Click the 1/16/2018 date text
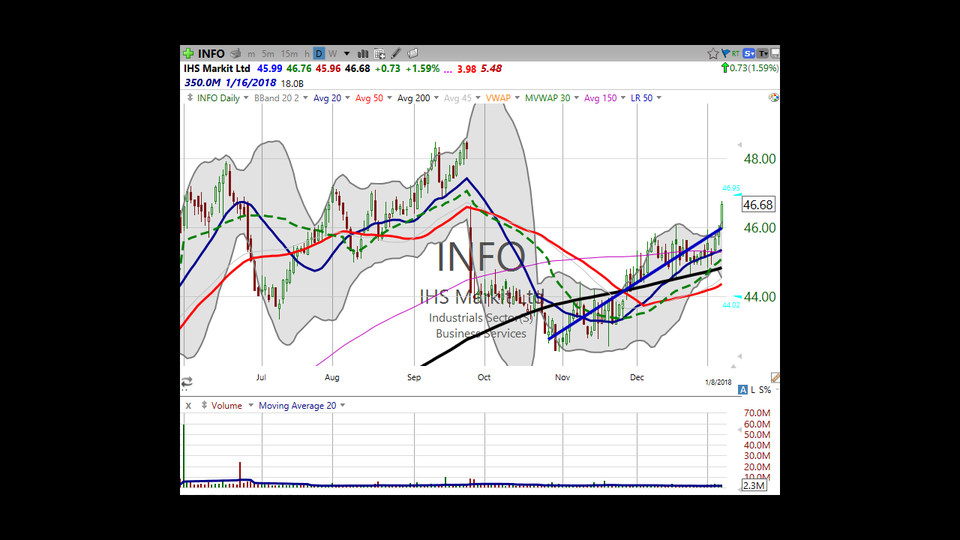 (x=250, y=83)
